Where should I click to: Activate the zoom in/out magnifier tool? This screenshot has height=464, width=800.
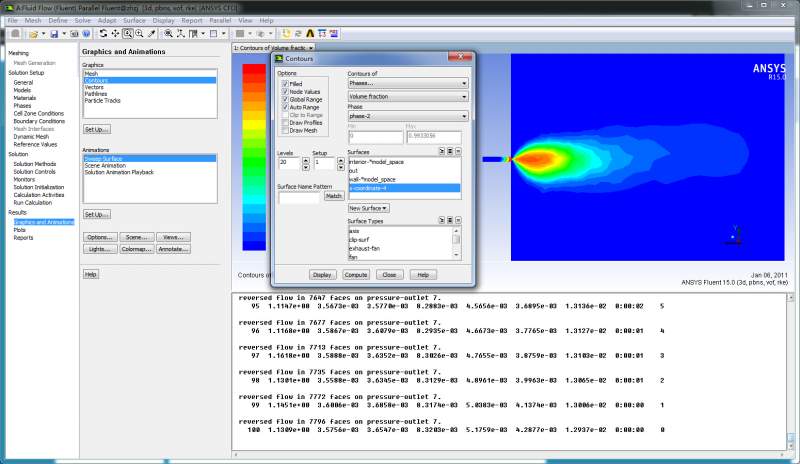click(x=129, y=34)
